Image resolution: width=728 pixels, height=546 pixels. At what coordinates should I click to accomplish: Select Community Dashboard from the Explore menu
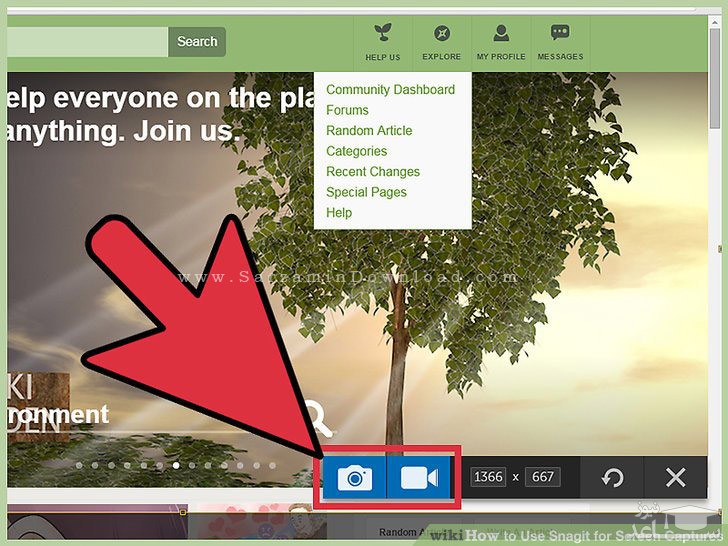pos(390,89)
